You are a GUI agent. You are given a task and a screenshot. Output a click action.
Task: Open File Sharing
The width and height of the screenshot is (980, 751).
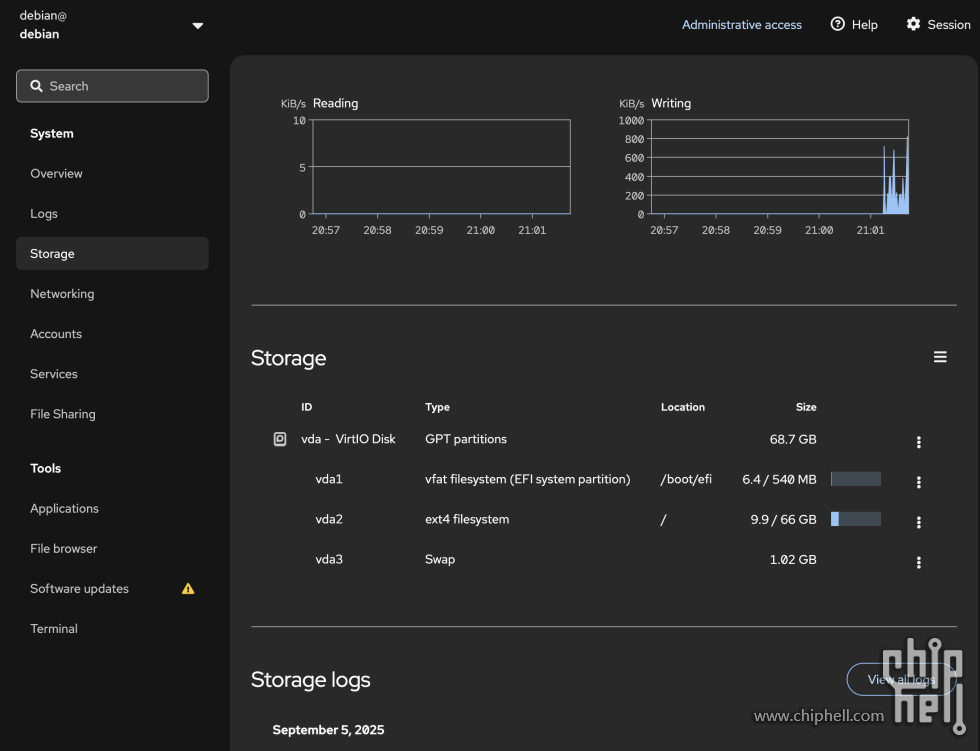[62, 413]
